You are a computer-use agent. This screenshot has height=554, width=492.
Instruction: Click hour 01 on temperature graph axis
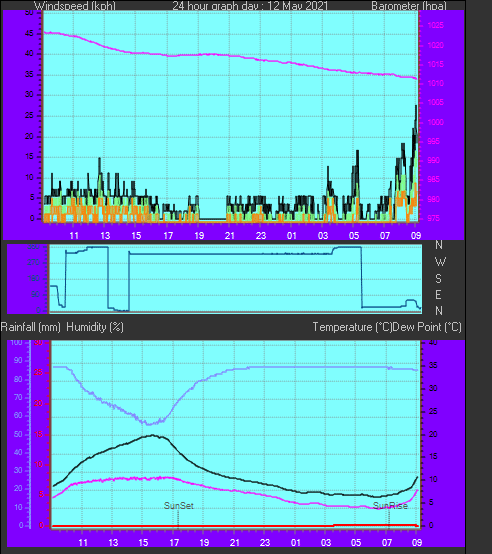pyautogui.click(x=296, y=543)
